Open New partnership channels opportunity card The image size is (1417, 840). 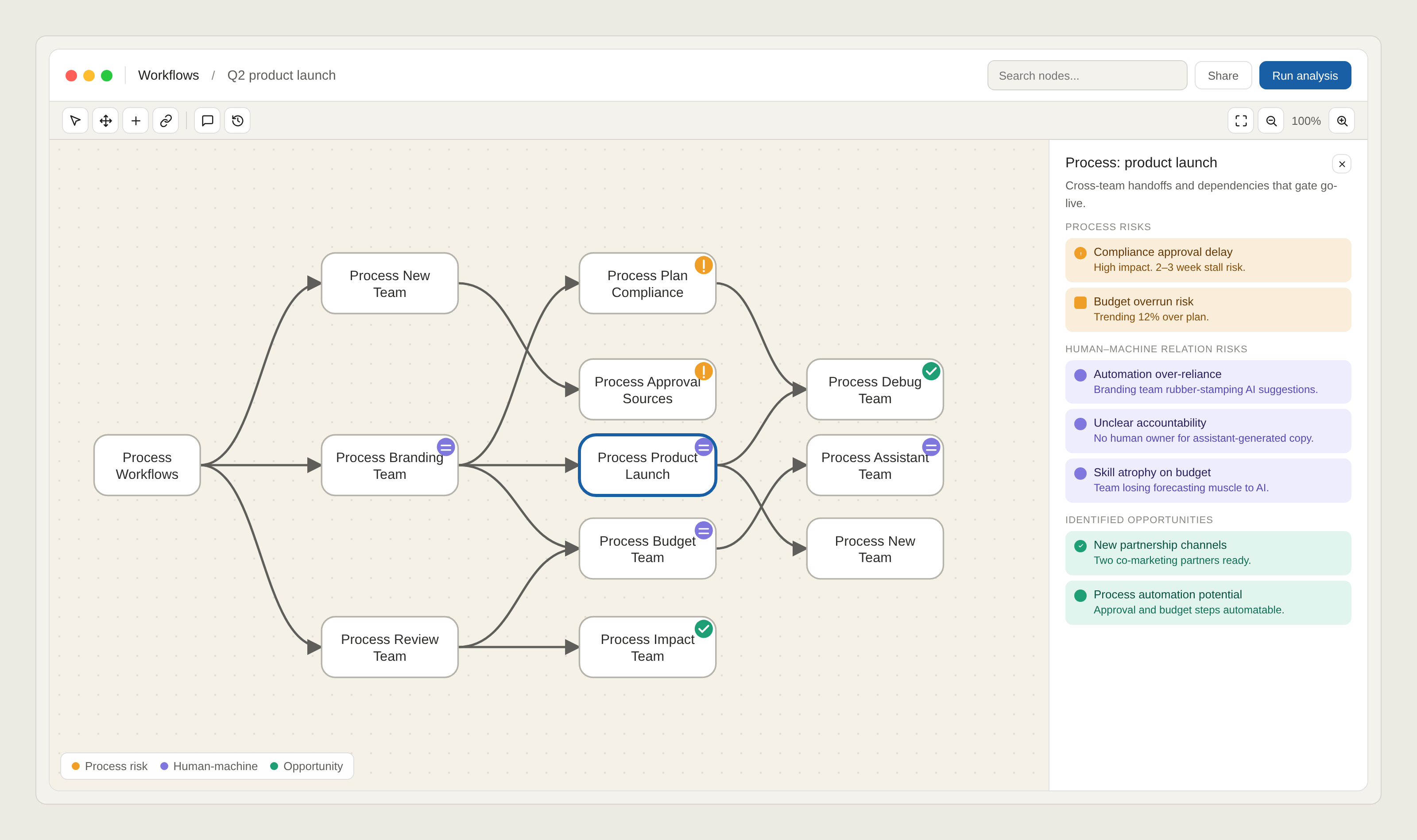[x=1208, y=553]
